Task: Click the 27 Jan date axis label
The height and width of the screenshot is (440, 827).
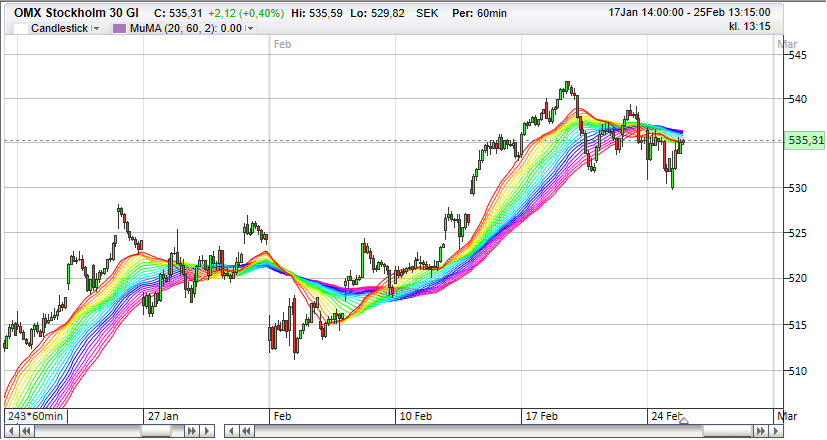Action: [x=163, y=416]
